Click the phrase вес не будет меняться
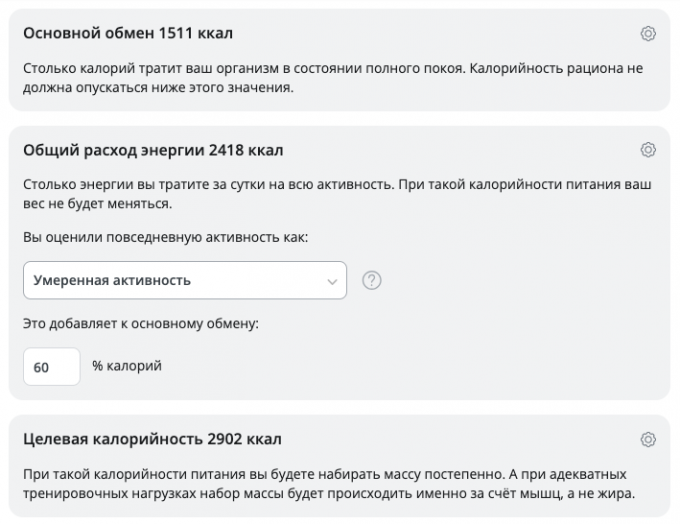Image resolution: width=680 pixels, height=524 pixels. [98, 204]
